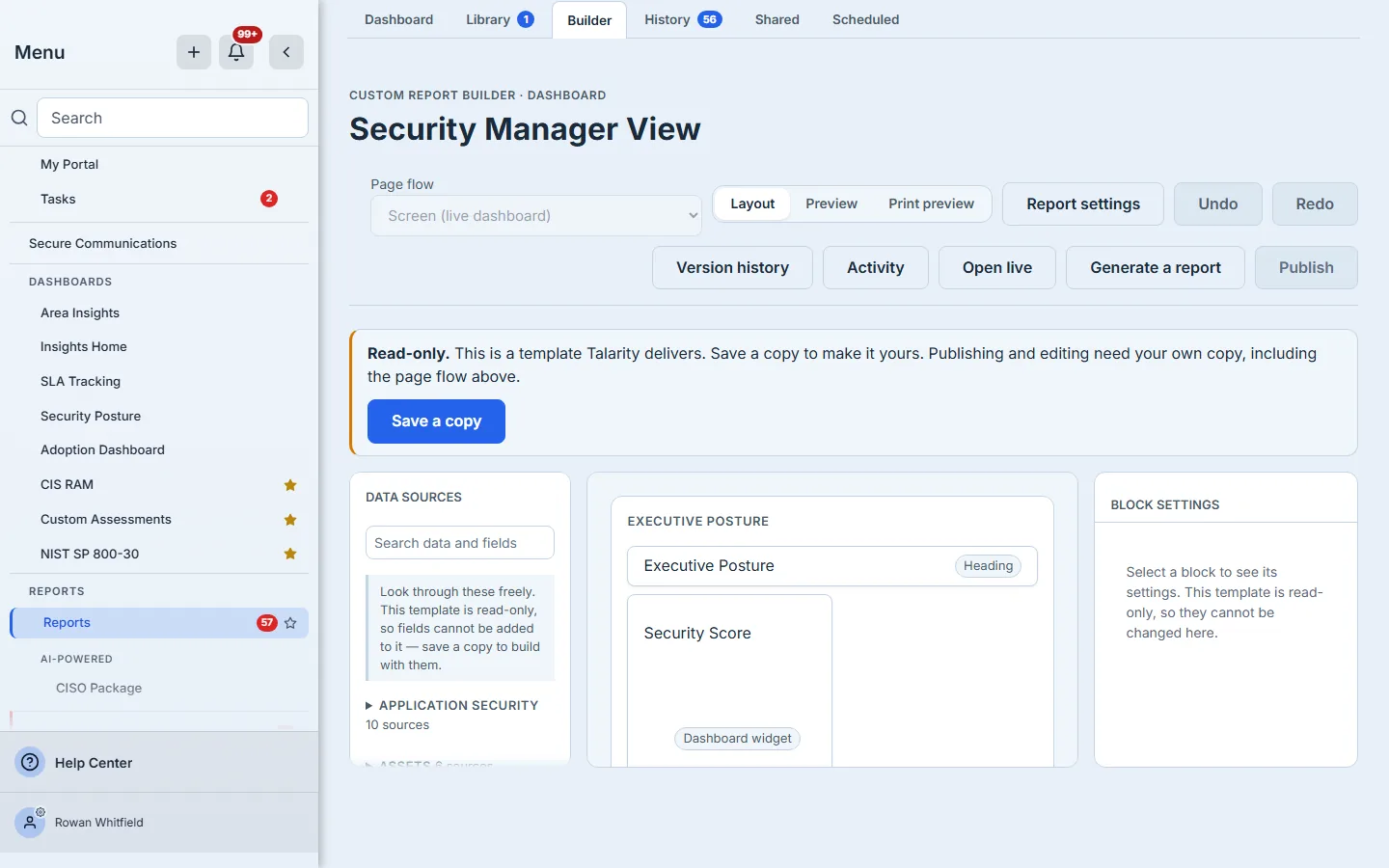Switch to Print preview mode

point(931,203)
